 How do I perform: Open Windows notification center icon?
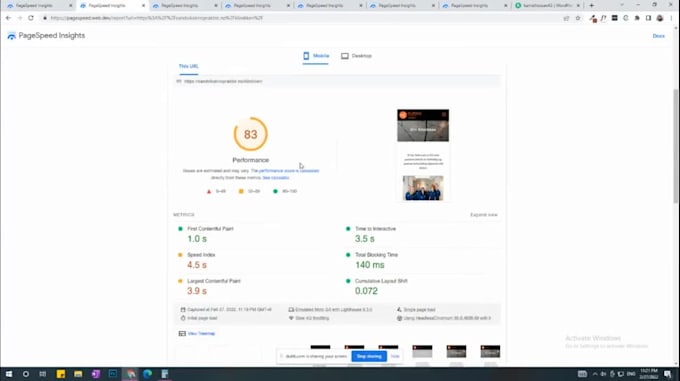(x=667, y=374)
